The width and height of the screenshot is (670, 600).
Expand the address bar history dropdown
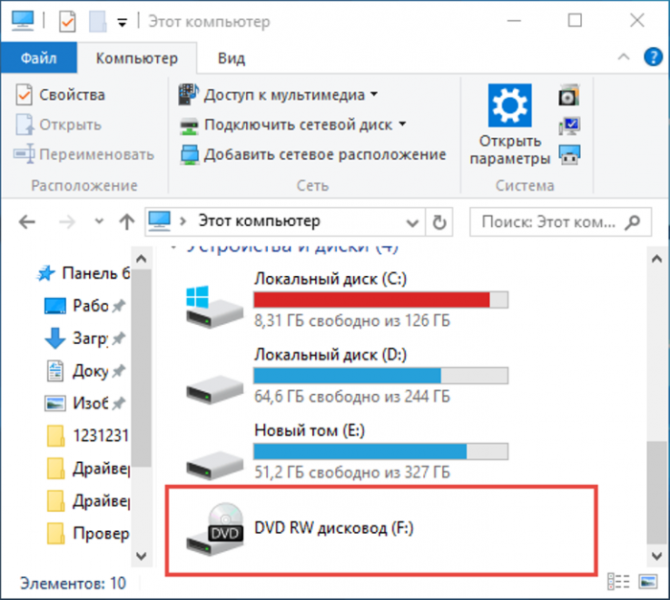click(x=412, y=222)
